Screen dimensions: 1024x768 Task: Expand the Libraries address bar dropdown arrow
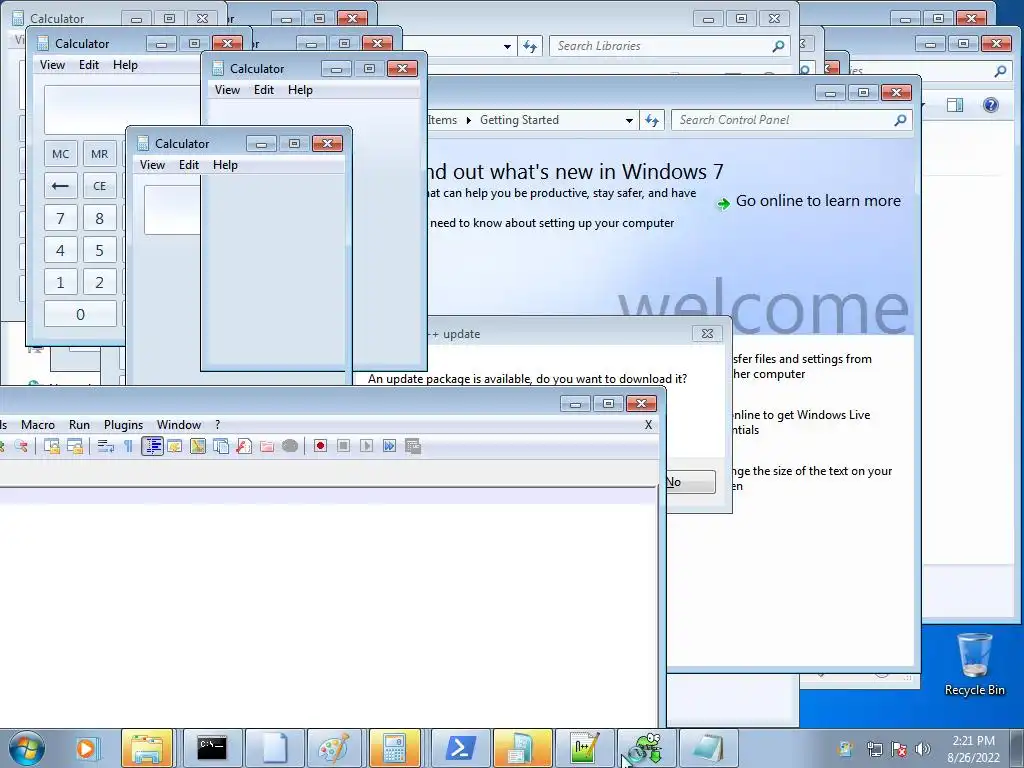(507, 46)
